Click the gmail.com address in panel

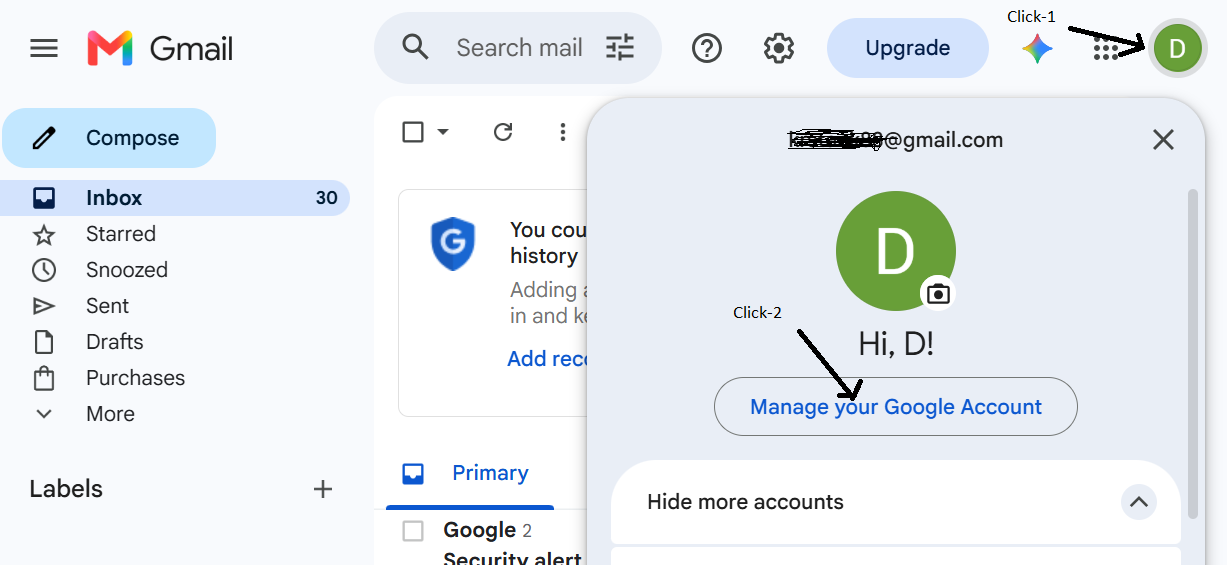pyautogui.click(x=896, y=140)
